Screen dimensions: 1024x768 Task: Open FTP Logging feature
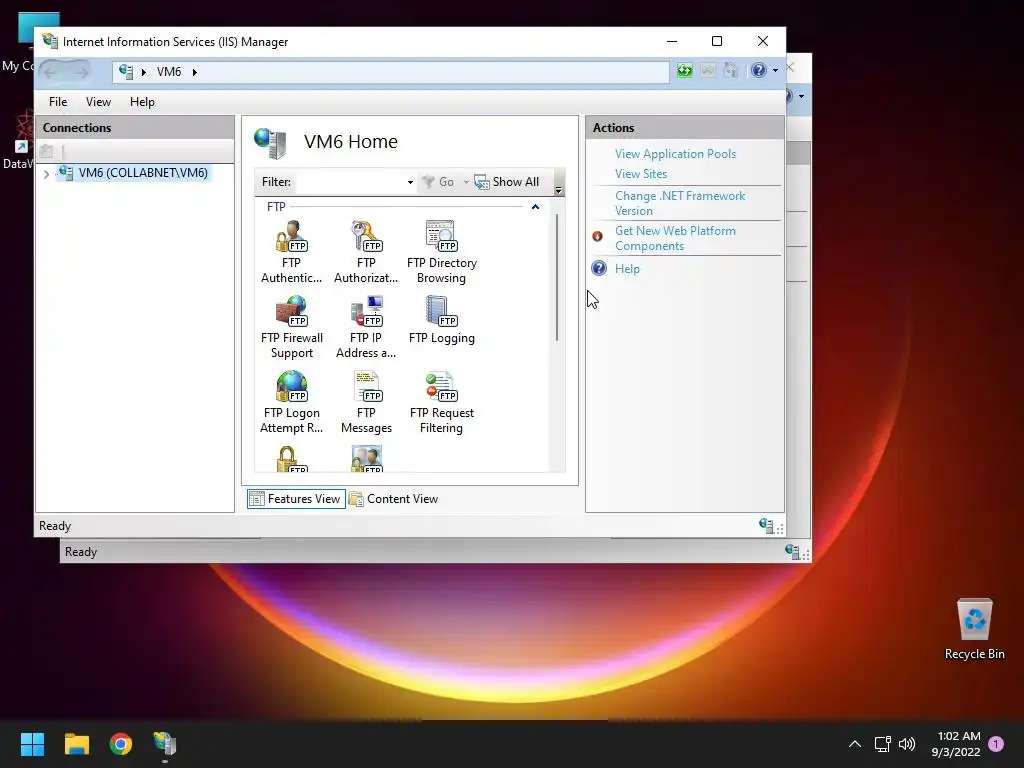(441, 320)
